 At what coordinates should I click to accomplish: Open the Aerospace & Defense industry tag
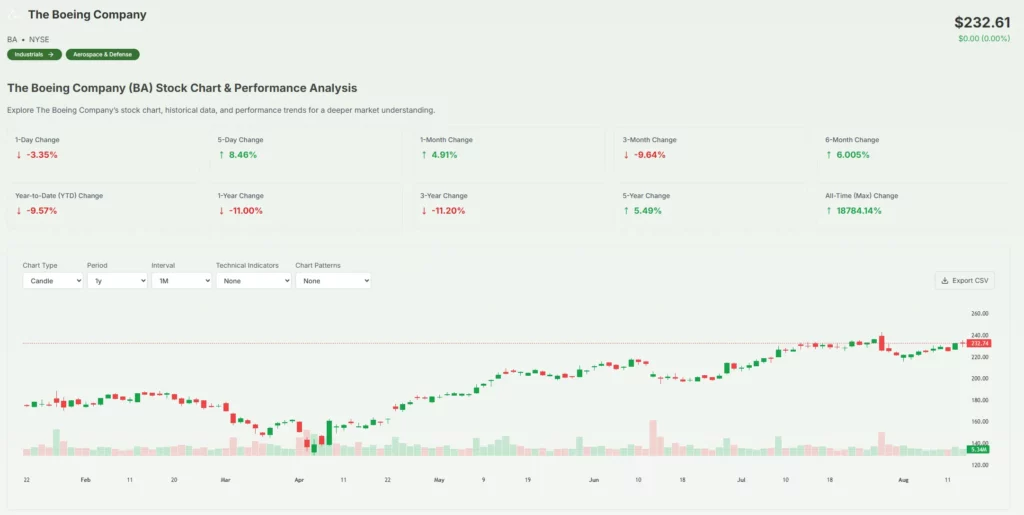103,54
